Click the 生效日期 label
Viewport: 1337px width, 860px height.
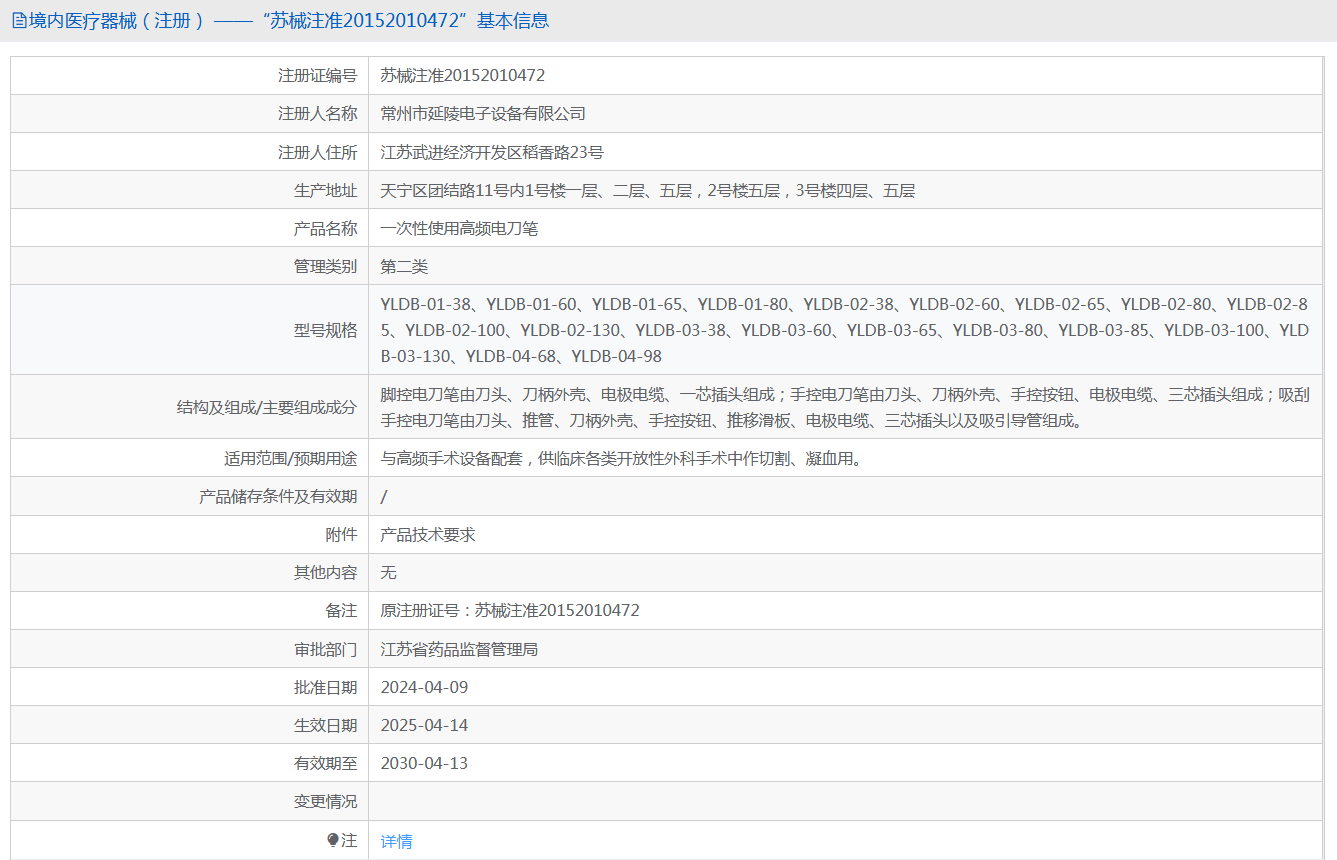325,726
